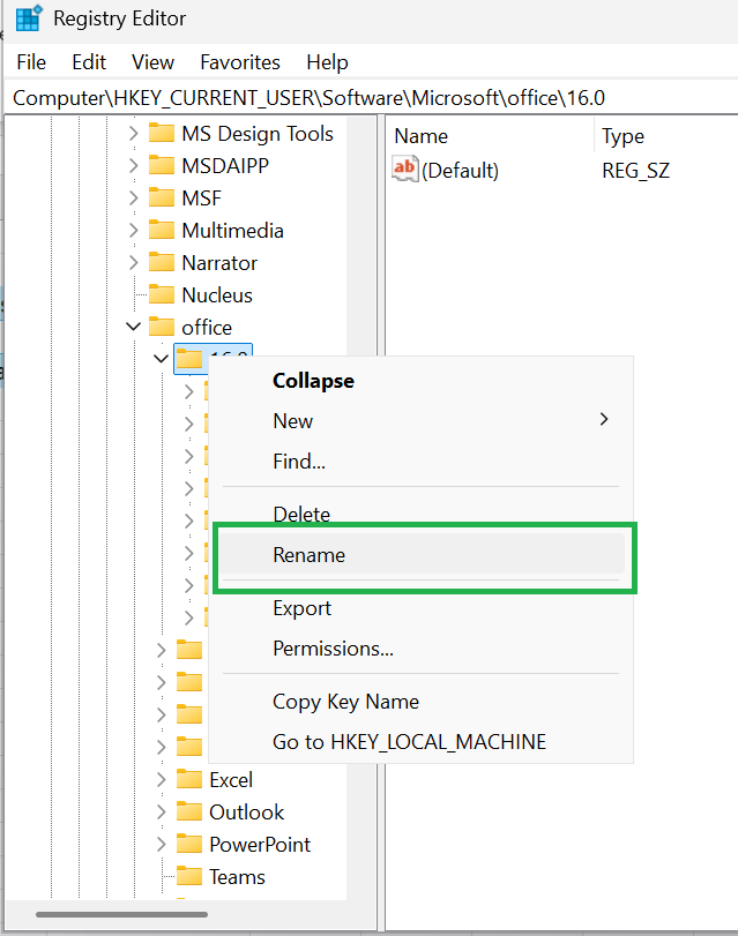Select the Multimedia tree label

(232, 230)
